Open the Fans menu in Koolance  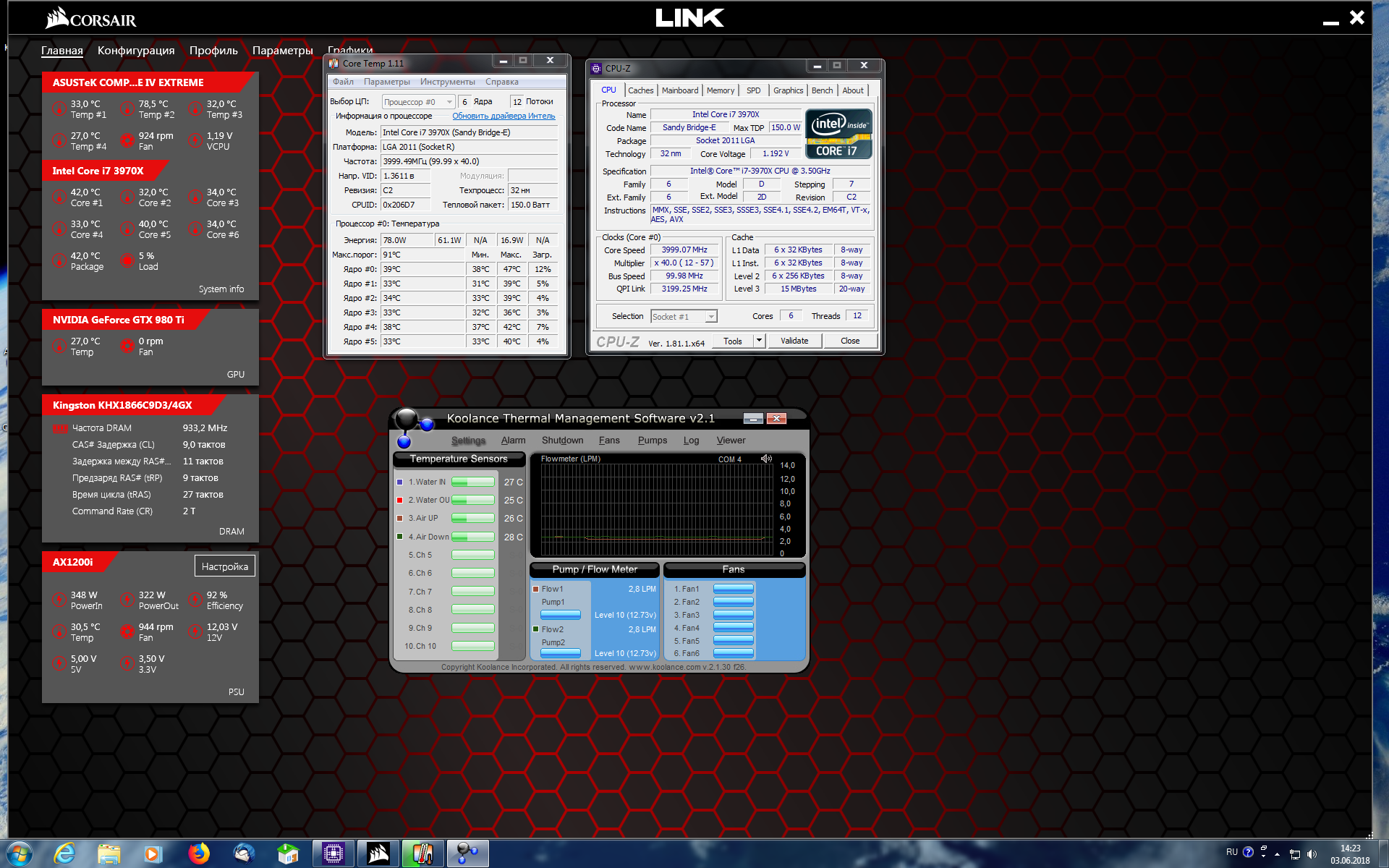click(608, 440)
